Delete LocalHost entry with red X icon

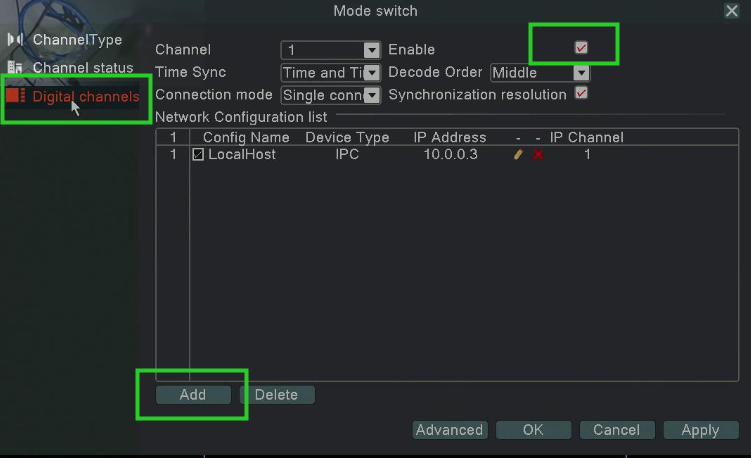coord(538,155)
